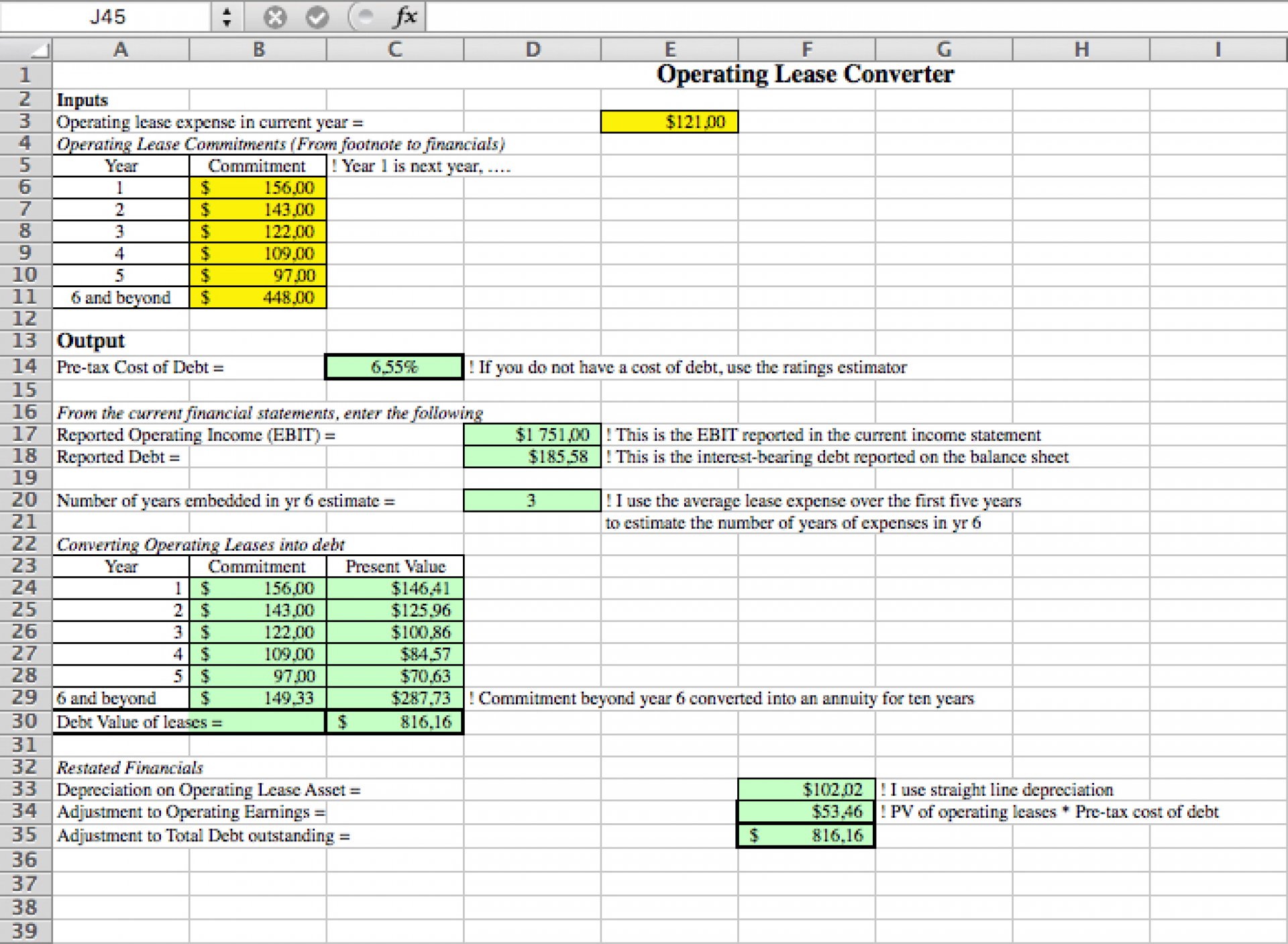Image resolution: width=1288 pixels, height=944 pixels.
Task: Select the $1 751,00 EBIT cell
Action: click(533, 435)
